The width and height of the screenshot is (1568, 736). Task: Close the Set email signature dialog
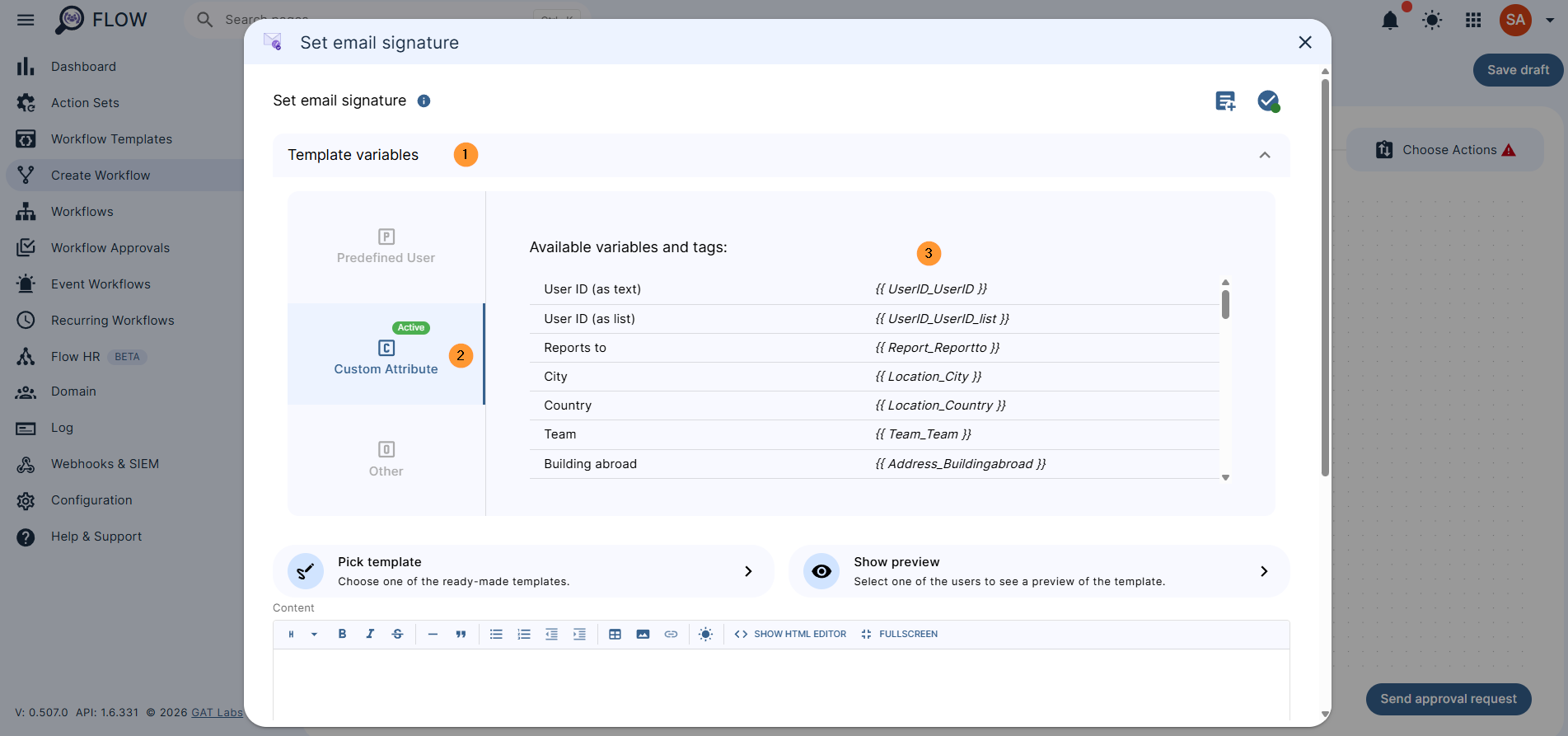coord(1305,42)
